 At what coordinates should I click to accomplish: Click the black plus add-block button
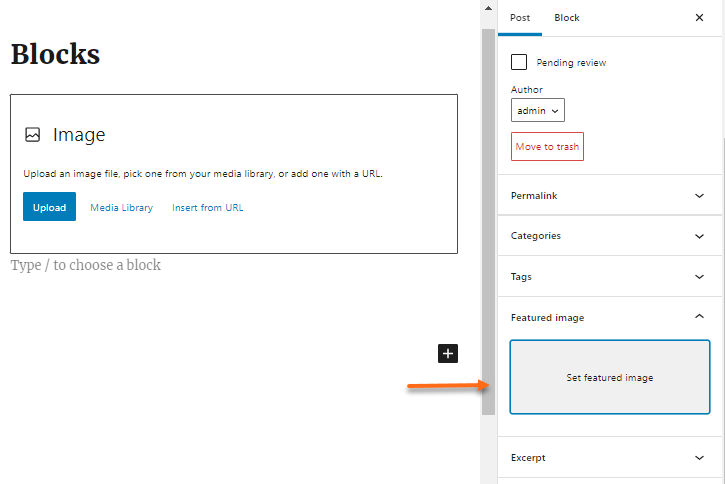[x=448, y=353]
